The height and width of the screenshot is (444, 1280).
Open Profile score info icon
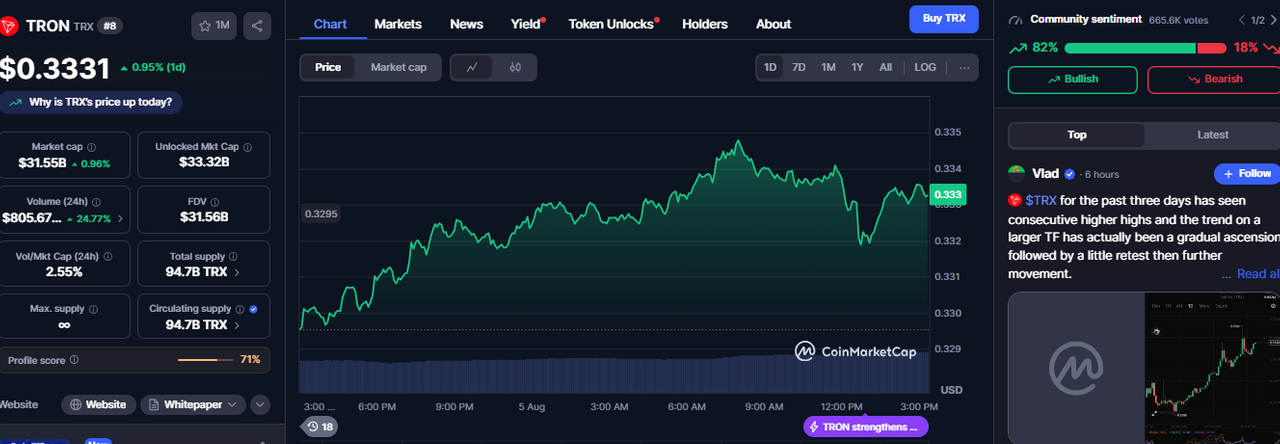pos(75,360)
